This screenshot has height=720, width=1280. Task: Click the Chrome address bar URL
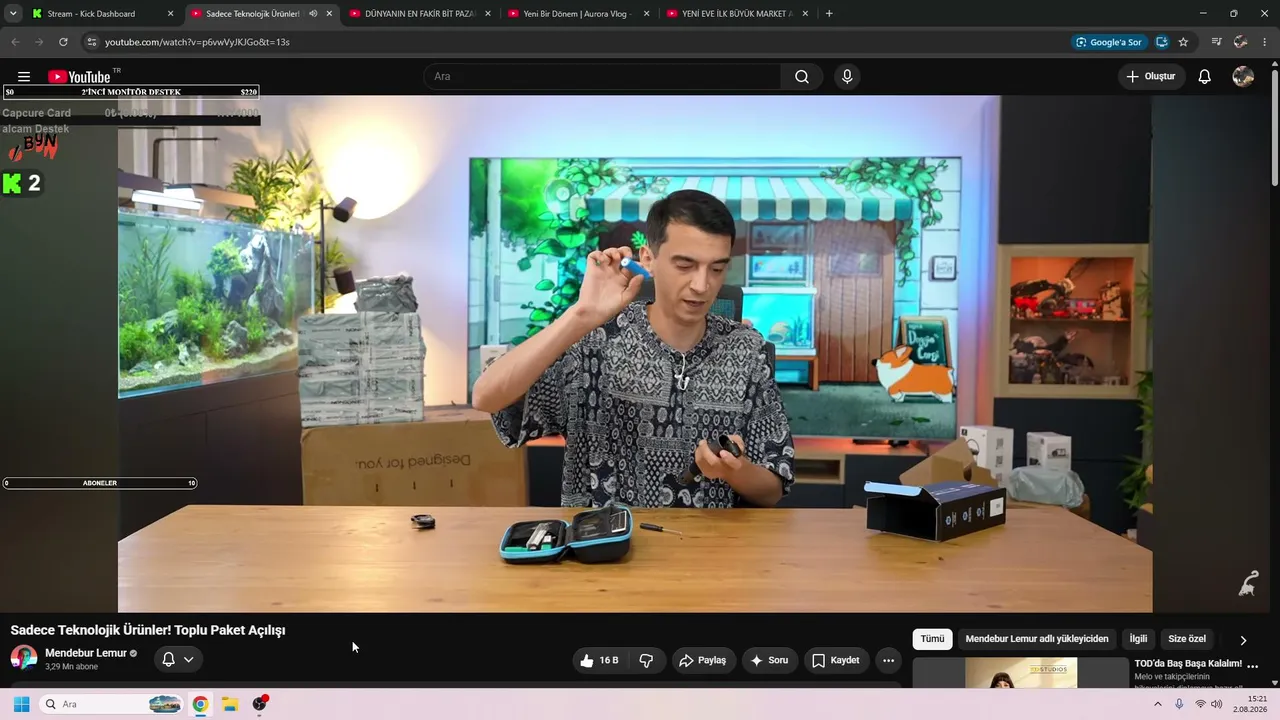pyautogui.click(x=197, y=42)
